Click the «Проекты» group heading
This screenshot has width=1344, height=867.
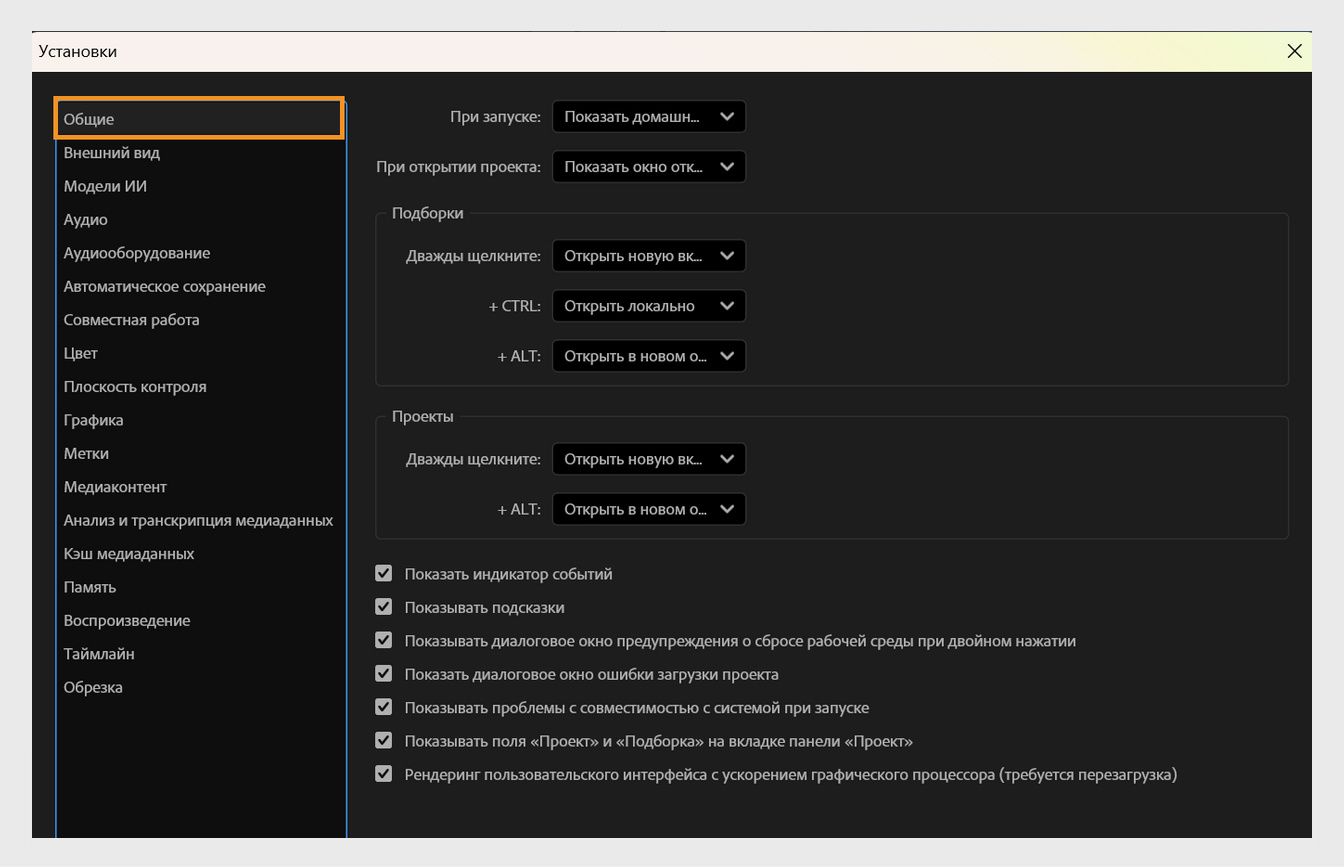click(423, 416)
